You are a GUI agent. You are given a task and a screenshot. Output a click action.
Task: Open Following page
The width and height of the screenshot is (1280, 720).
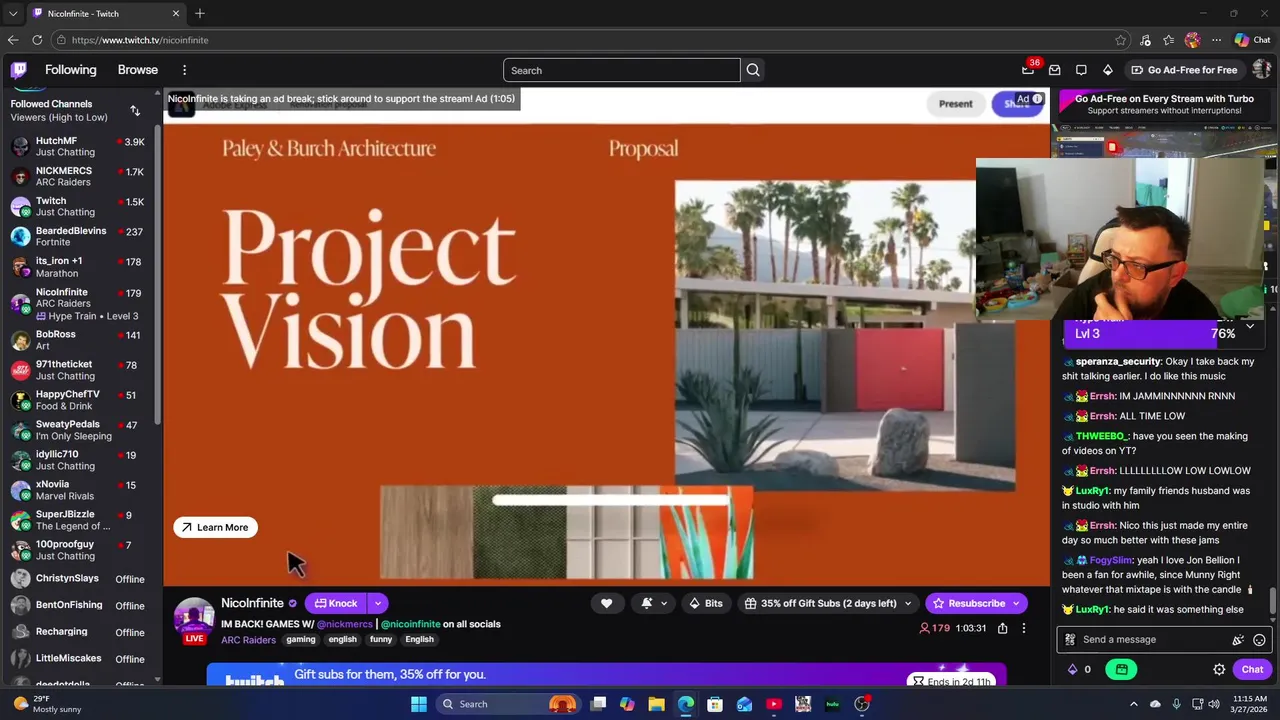tap(70, 70)
